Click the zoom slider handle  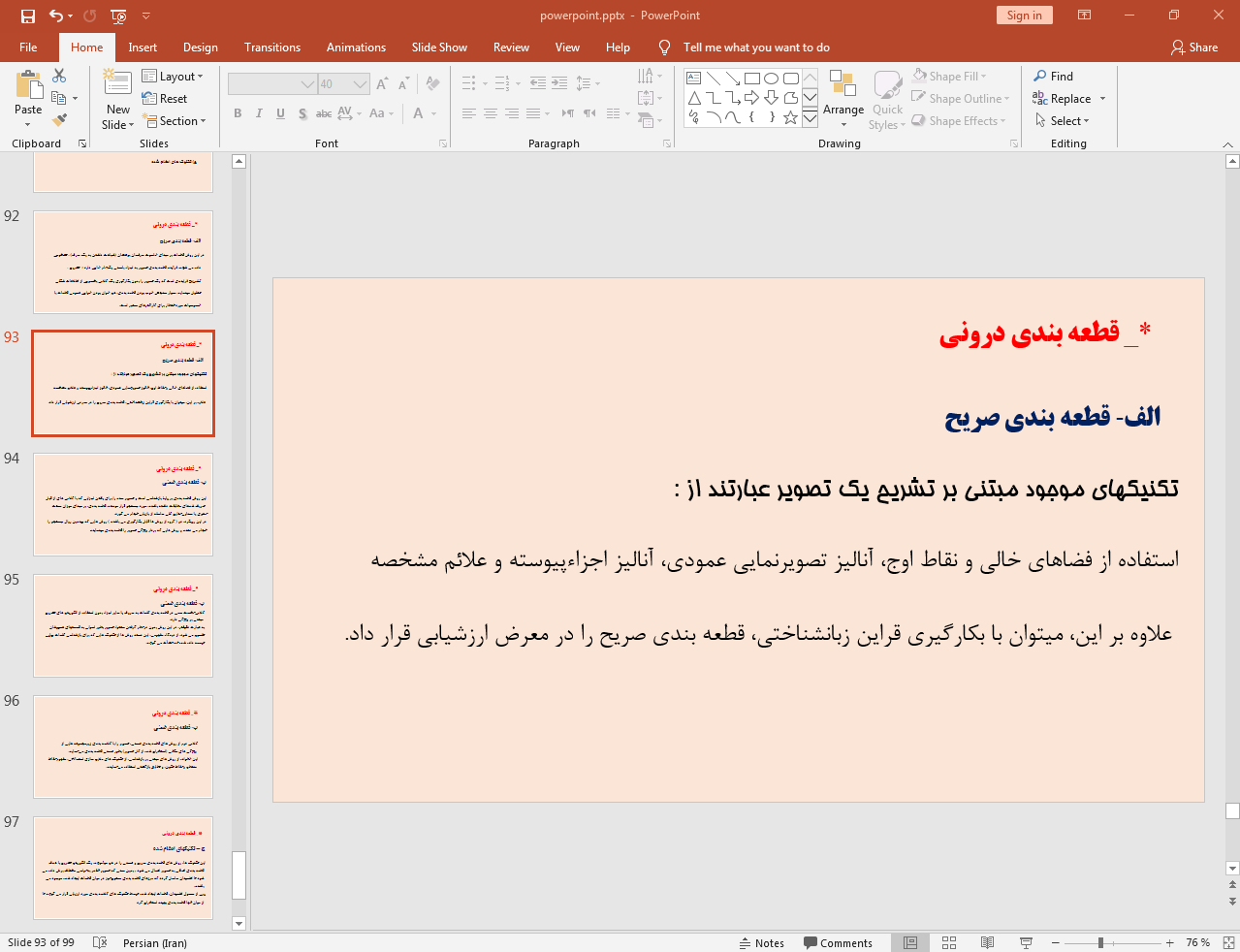(x=1100, y=942)
